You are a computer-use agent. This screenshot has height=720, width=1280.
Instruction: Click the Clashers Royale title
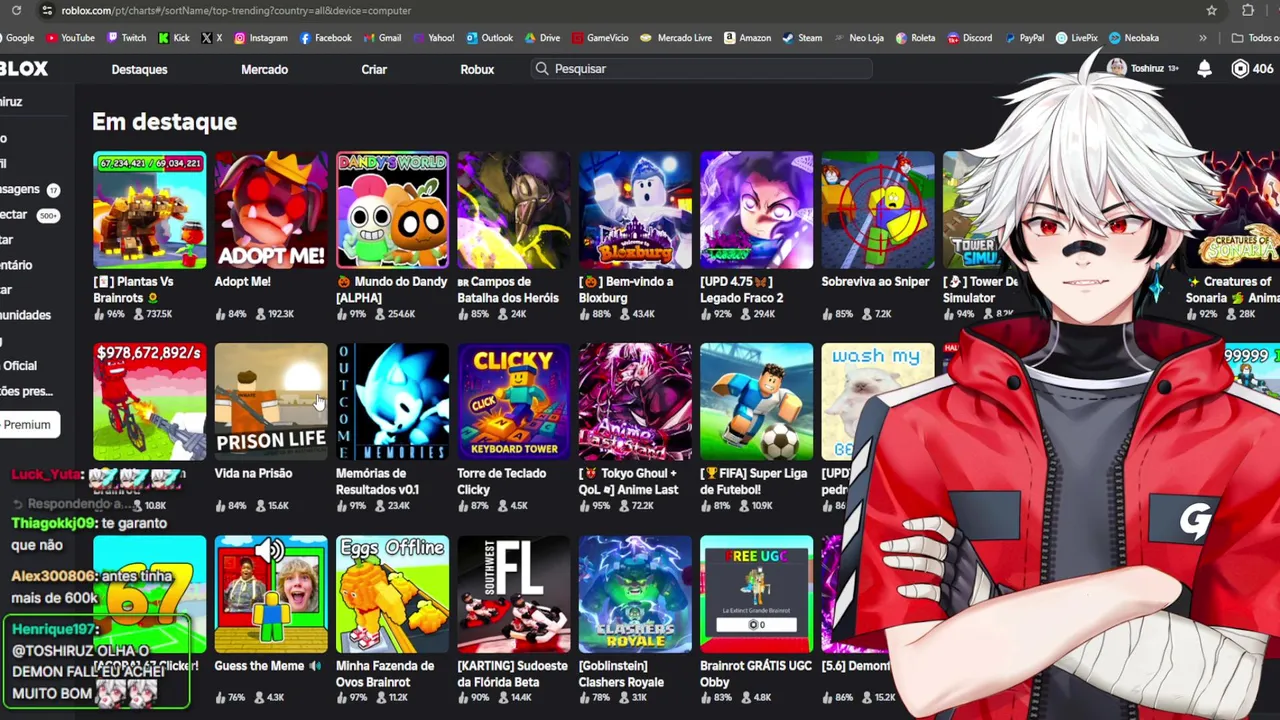(x=621, y=673)
